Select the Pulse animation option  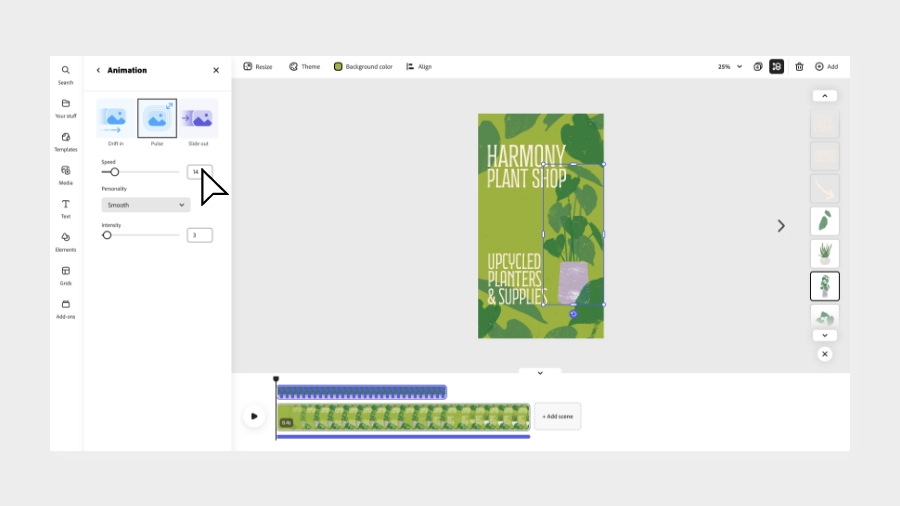[157, 119]
